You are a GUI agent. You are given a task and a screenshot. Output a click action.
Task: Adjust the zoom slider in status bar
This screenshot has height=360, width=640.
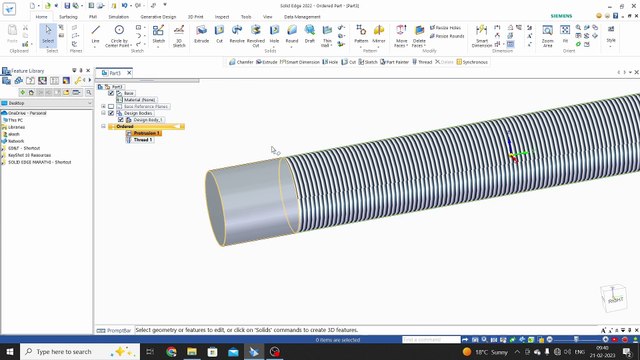pyautogui.click(x=576, y=340)
